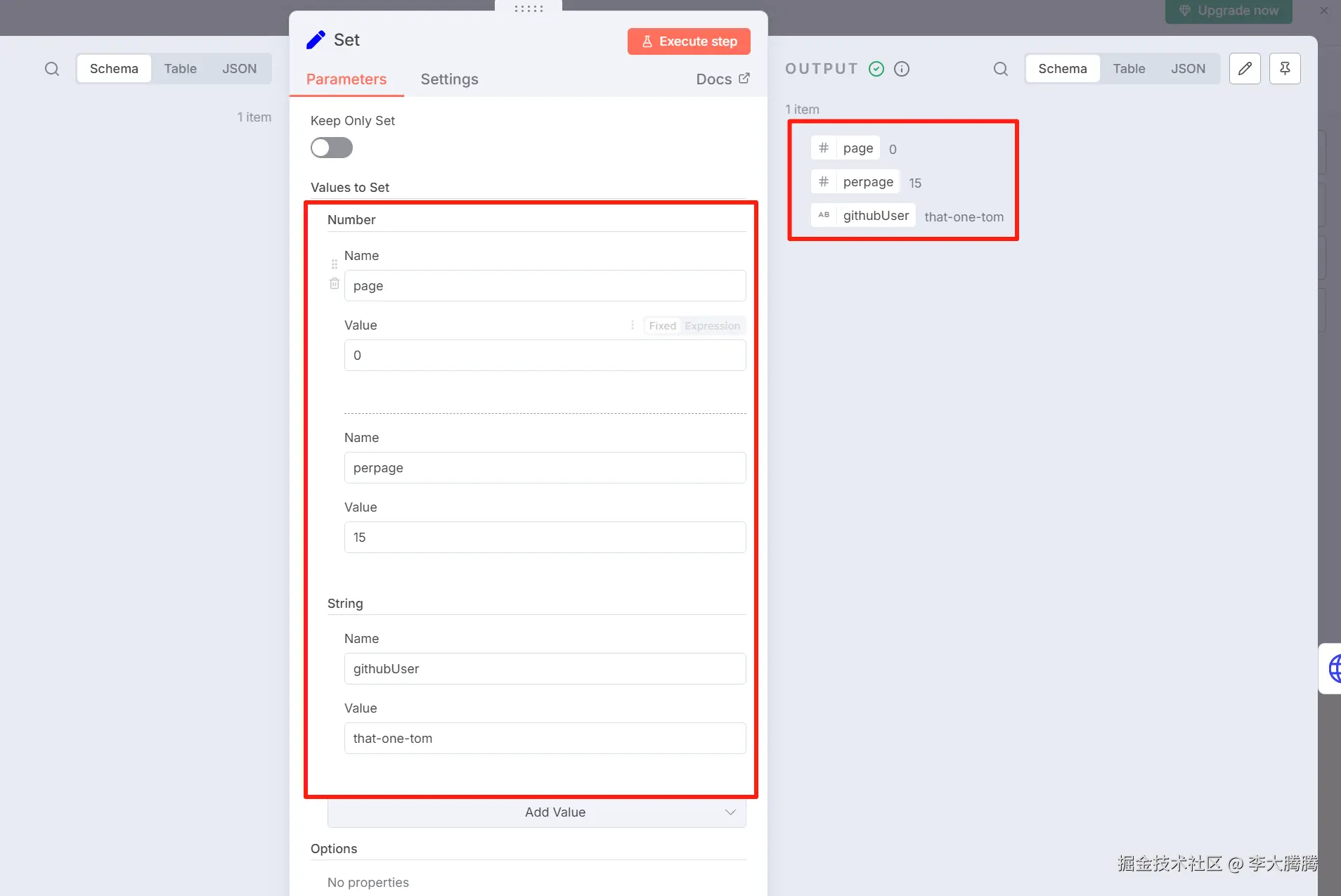Click the page Name input field
The image size is (1341, 896).
(x=545, y=286)
